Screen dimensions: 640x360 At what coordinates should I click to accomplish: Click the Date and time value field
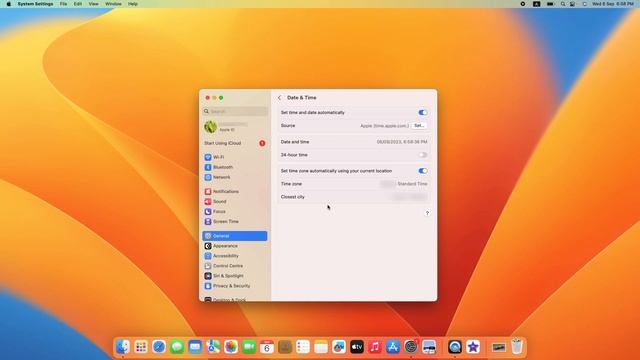402,142
